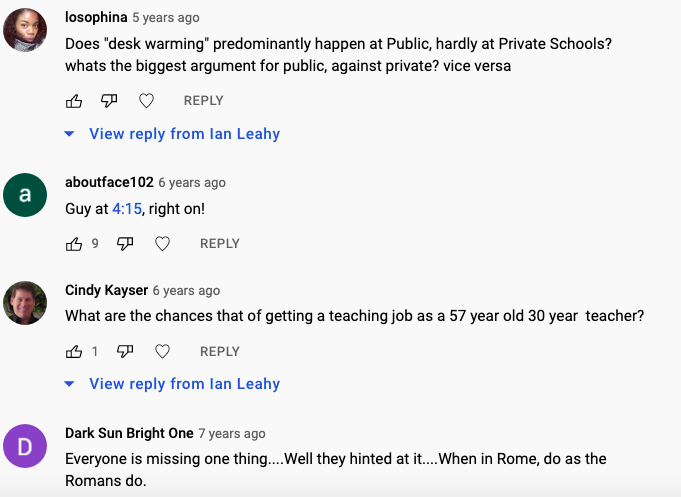Open aboutface102's channel avatar

25,195
